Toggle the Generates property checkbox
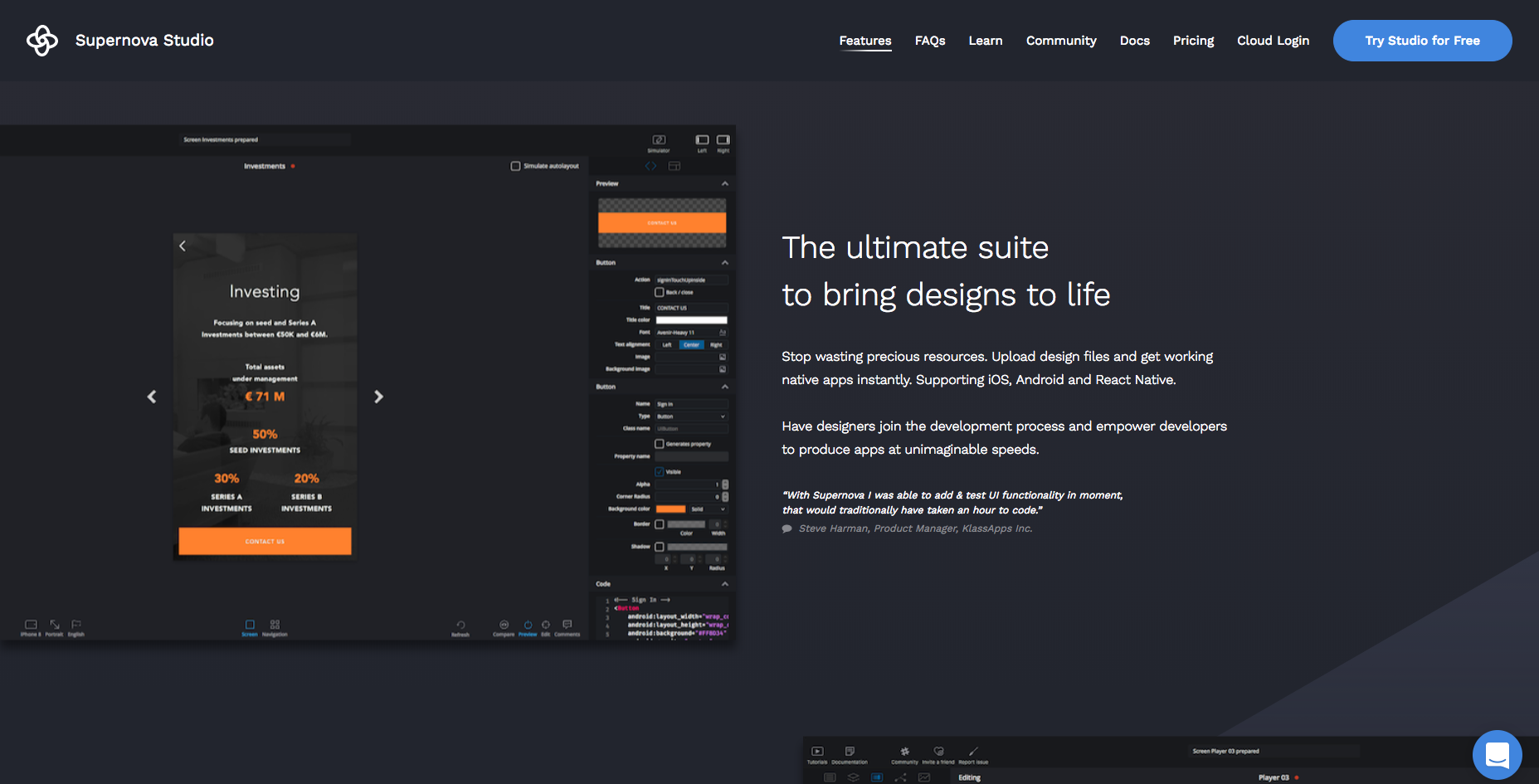The height and width of the screenshot is (784, 1539). click(x=660, y=444)
